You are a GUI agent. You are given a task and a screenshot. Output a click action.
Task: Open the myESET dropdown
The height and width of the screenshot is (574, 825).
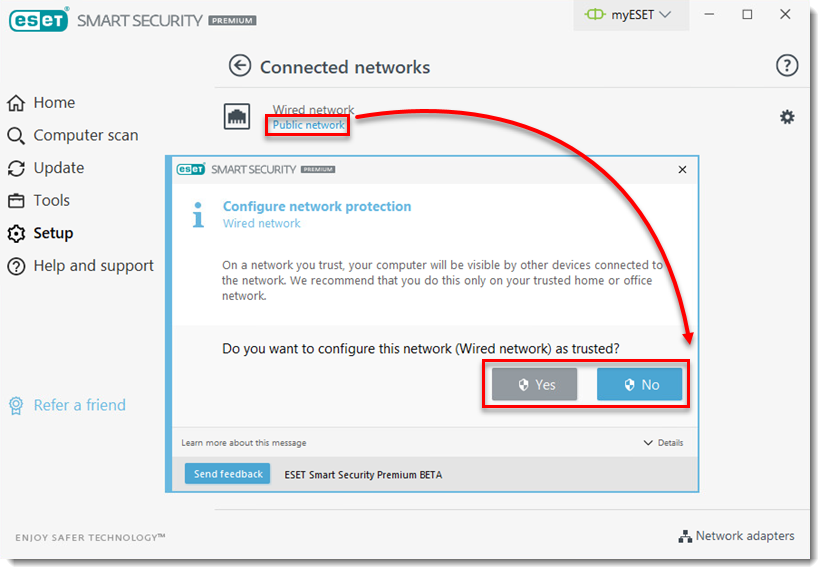(x=630, y=15)
